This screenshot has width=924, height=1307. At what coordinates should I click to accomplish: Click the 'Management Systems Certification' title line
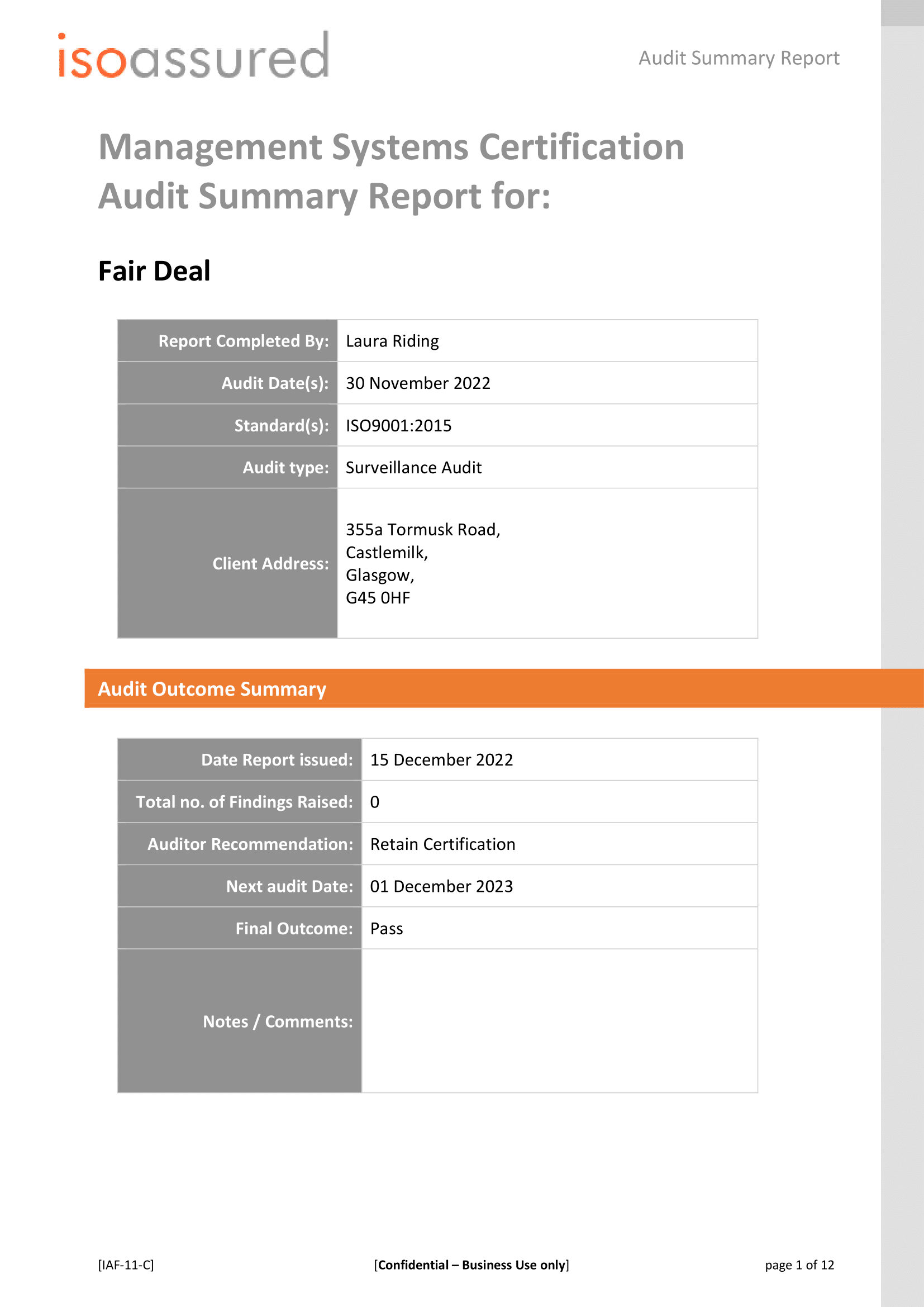click(391, 148)
